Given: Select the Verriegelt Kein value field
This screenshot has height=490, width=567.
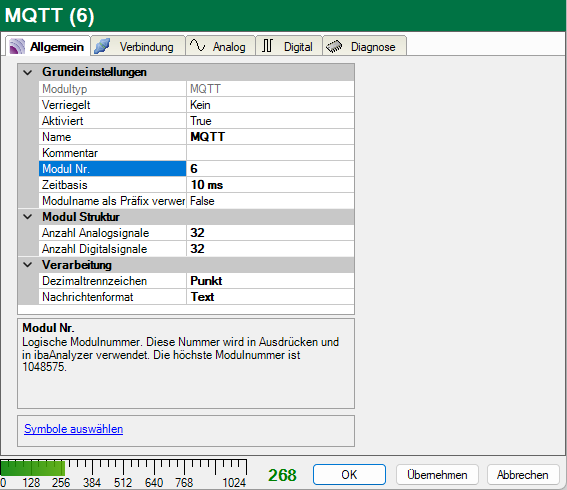Looking at the screenshot, I should tap(270, 105).
